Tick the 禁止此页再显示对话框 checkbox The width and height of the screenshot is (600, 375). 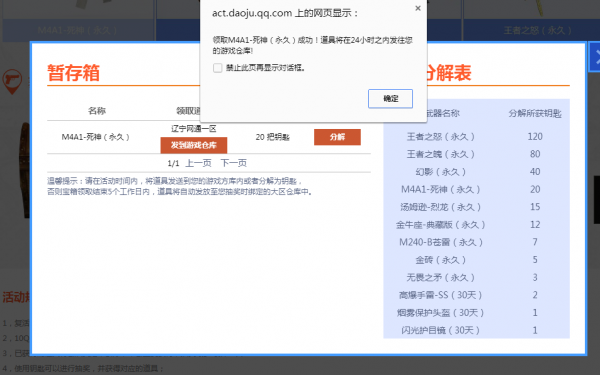pyautogui.click(x=218, y=68)
